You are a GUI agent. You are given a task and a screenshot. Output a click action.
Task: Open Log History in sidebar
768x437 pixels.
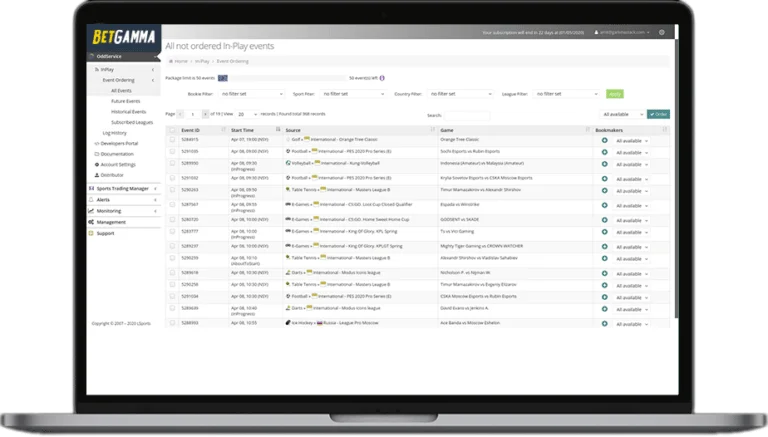coord(114,133)
